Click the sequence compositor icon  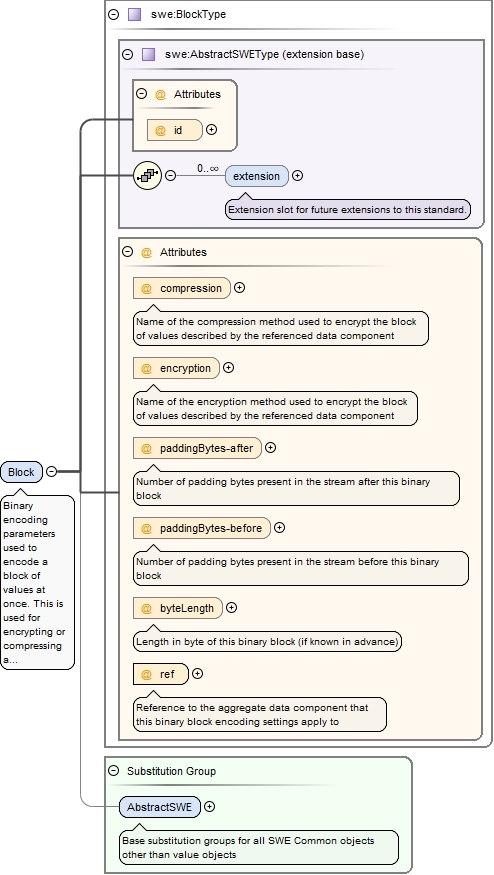(x=147, y=176)
